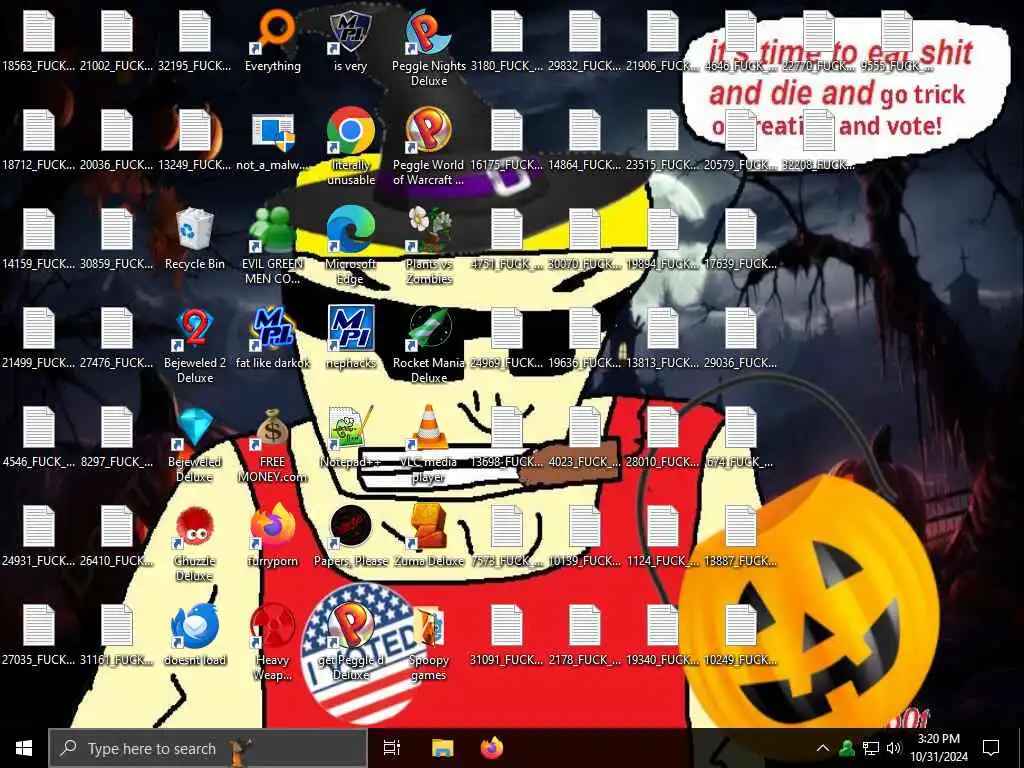Select the 21499_FUCK... file
The image size is (1024, 768).
click(x=39, y=338)
